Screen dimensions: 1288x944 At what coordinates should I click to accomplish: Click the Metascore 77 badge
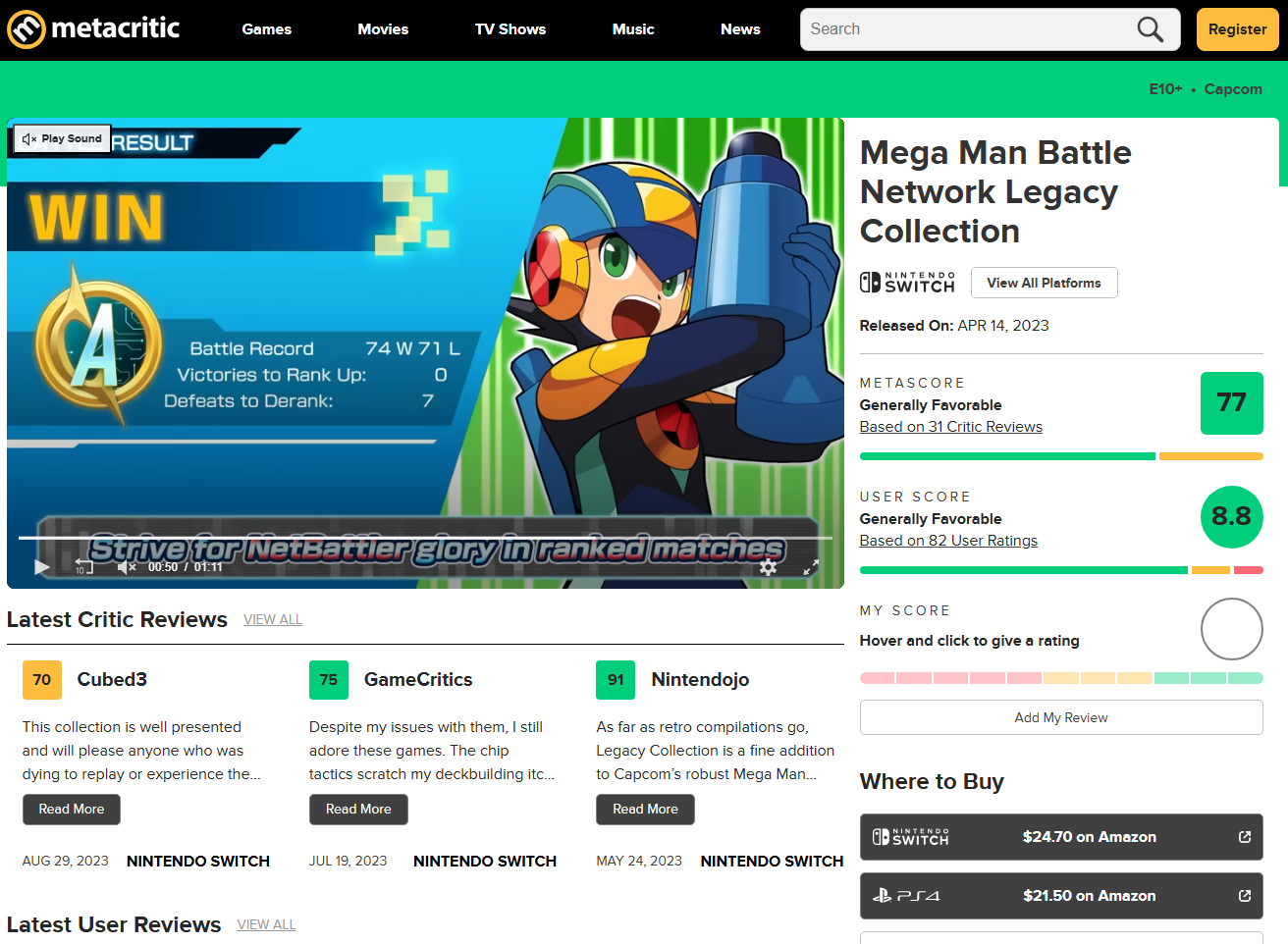click(1231, 403)
